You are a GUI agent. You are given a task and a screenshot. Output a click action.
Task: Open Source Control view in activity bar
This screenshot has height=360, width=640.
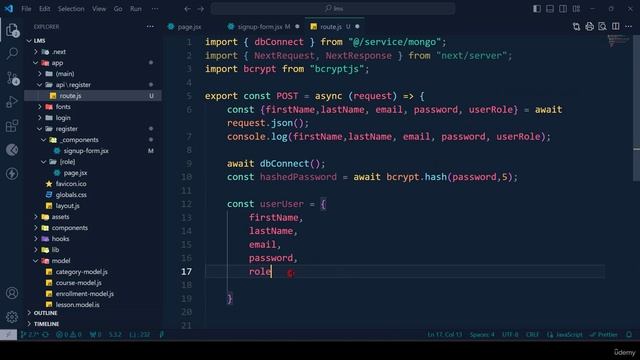tap(12, 78)
